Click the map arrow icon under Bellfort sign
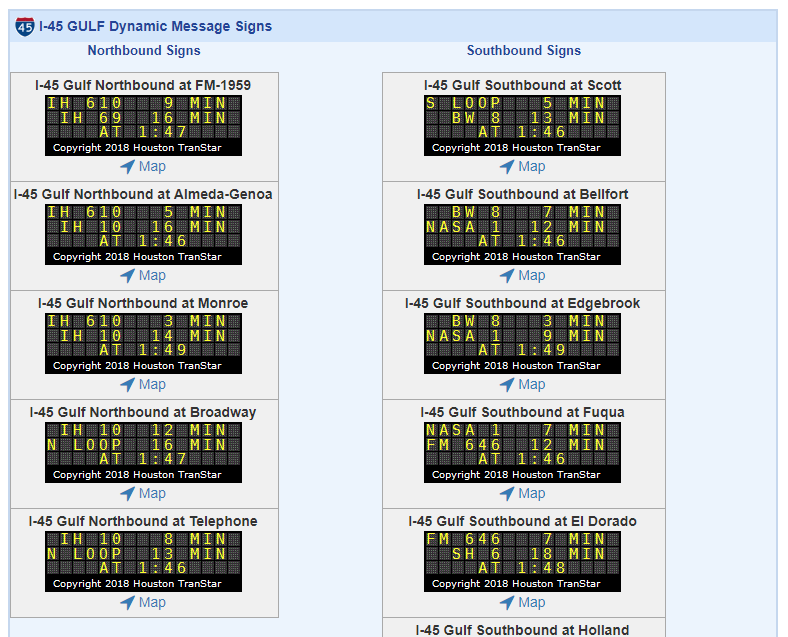 (x=507, y=275)
